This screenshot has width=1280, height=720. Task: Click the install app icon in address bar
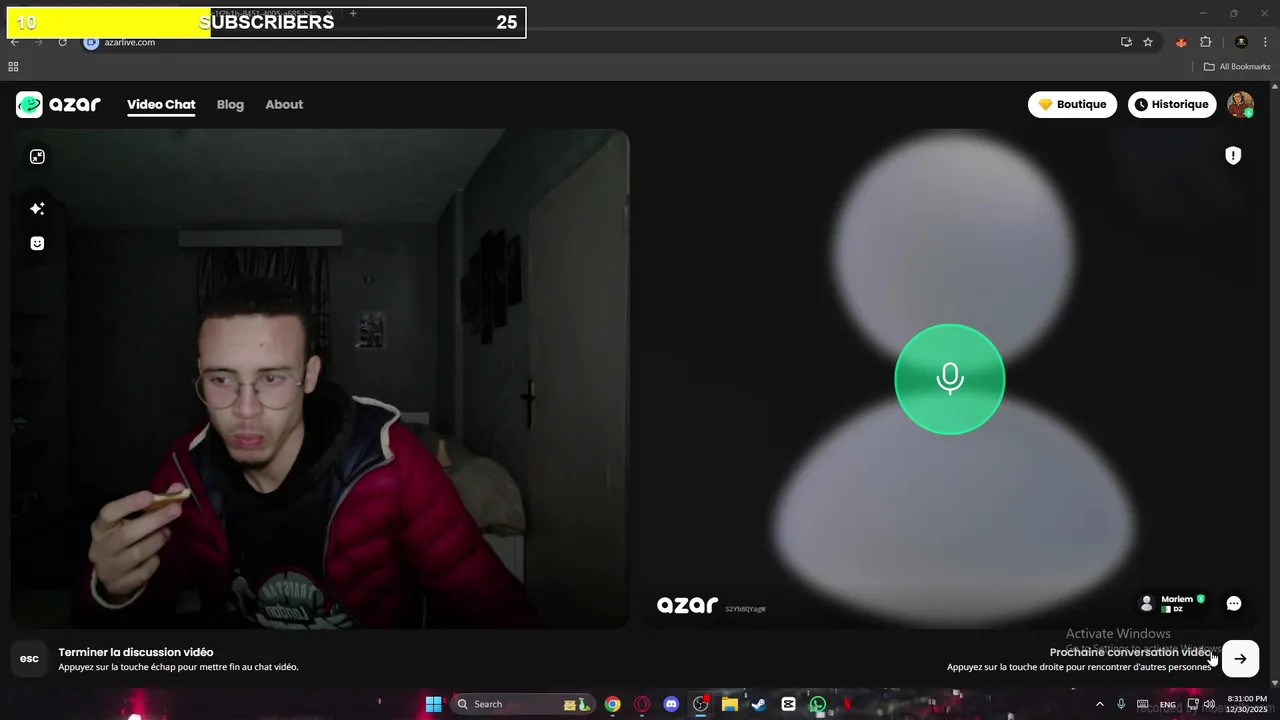(1126, 42)
